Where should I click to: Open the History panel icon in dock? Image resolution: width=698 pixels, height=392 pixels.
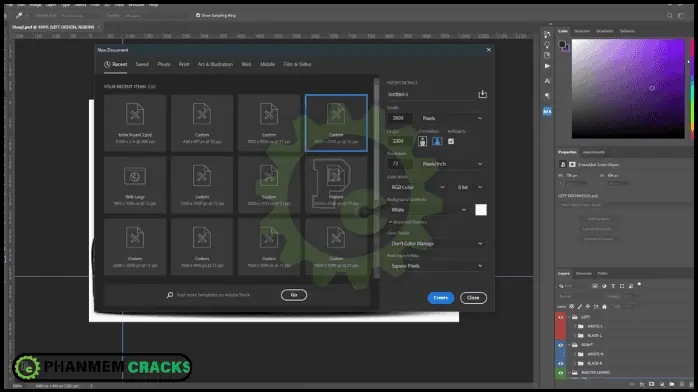pos(547,34)
